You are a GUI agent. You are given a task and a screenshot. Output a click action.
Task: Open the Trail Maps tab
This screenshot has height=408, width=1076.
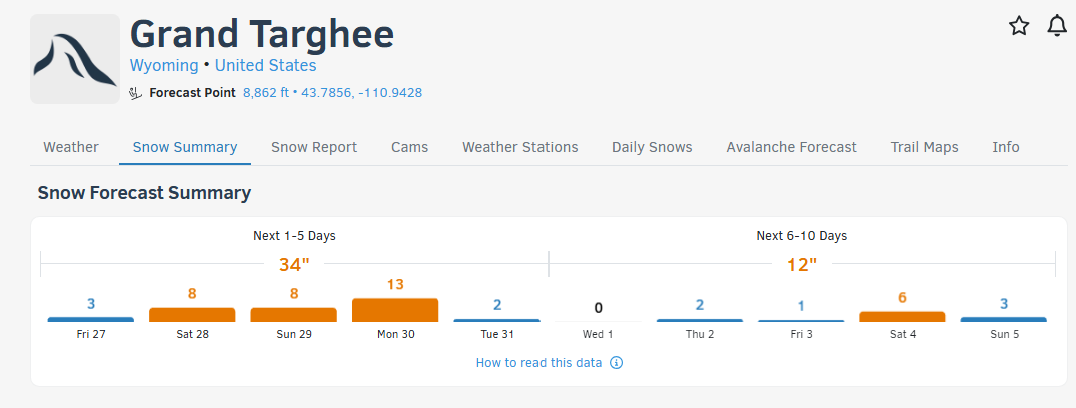[924, 147]
